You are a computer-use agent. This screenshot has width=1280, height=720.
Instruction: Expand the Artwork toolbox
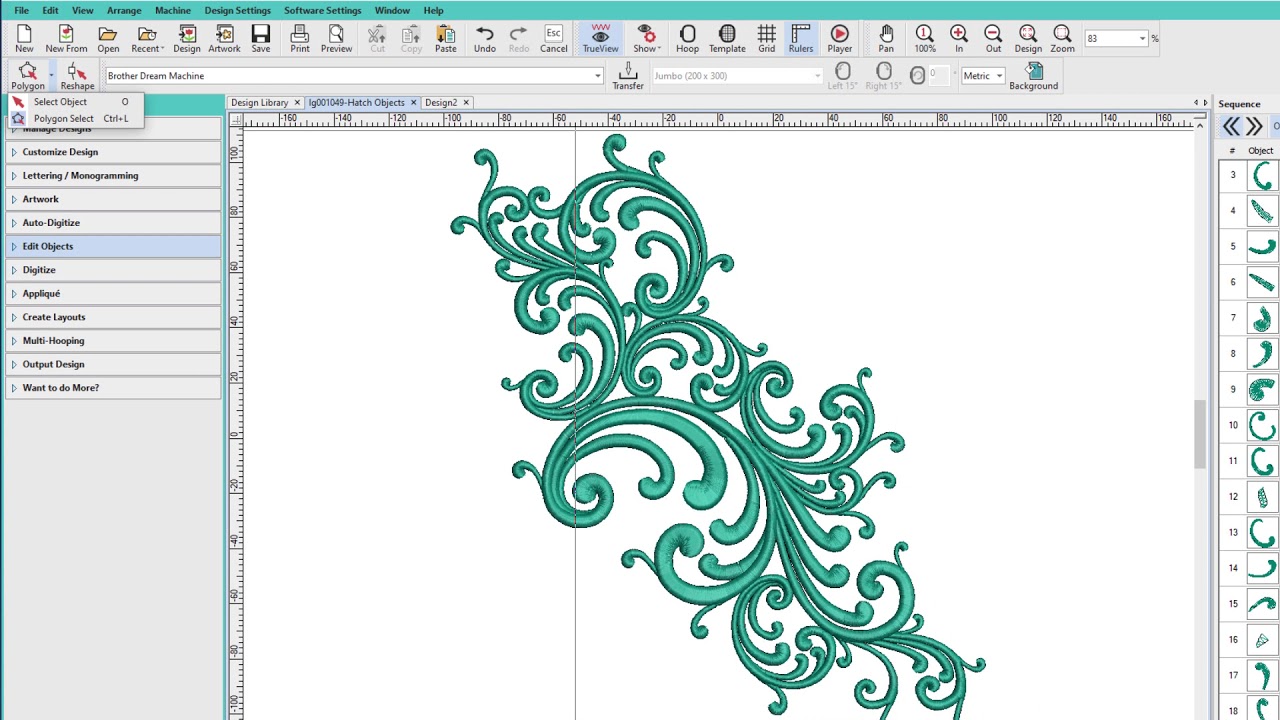(x=113, y=199)
